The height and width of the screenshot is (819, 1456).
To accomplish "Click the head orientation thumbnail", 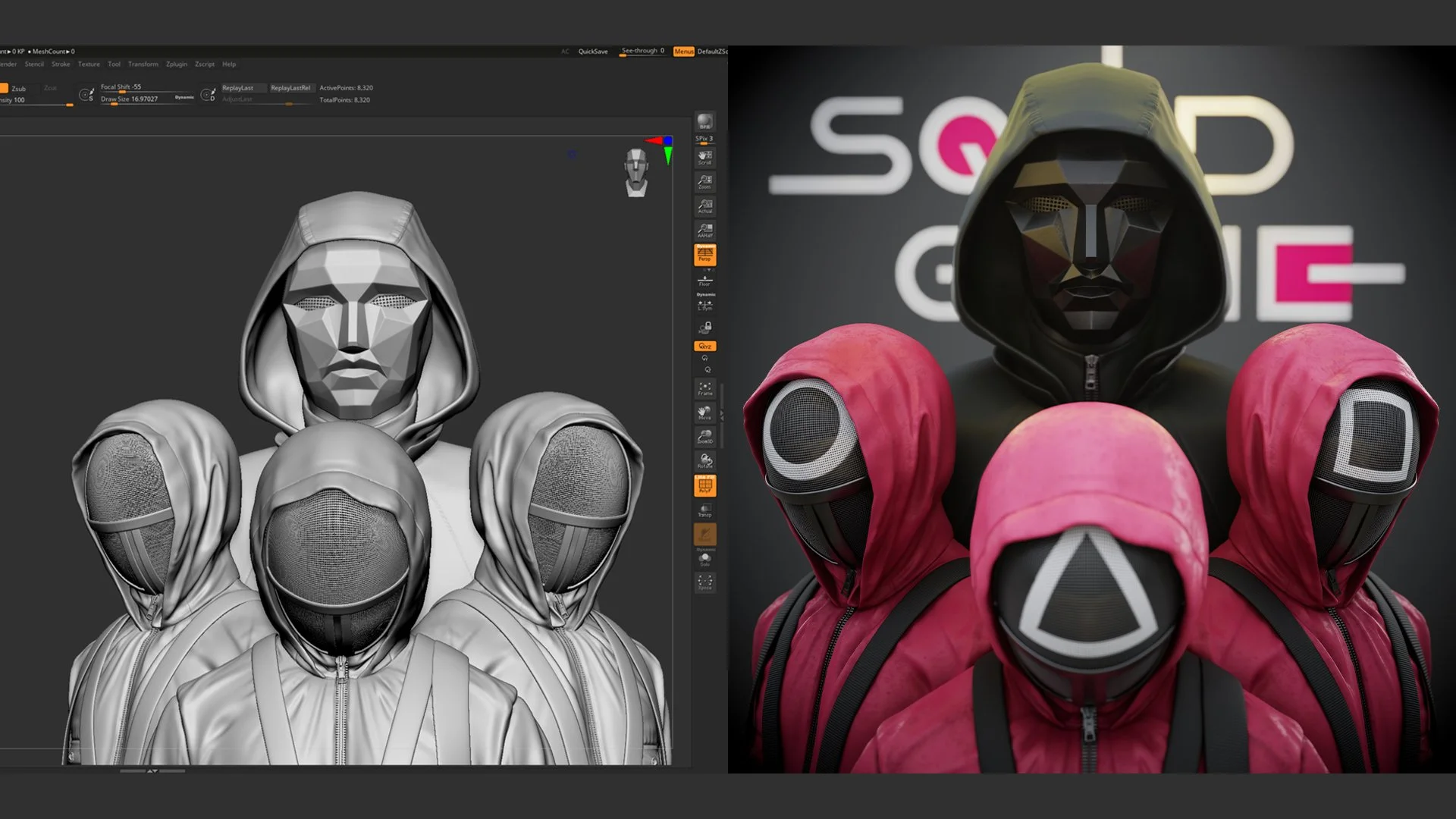I will click(636, 172).
